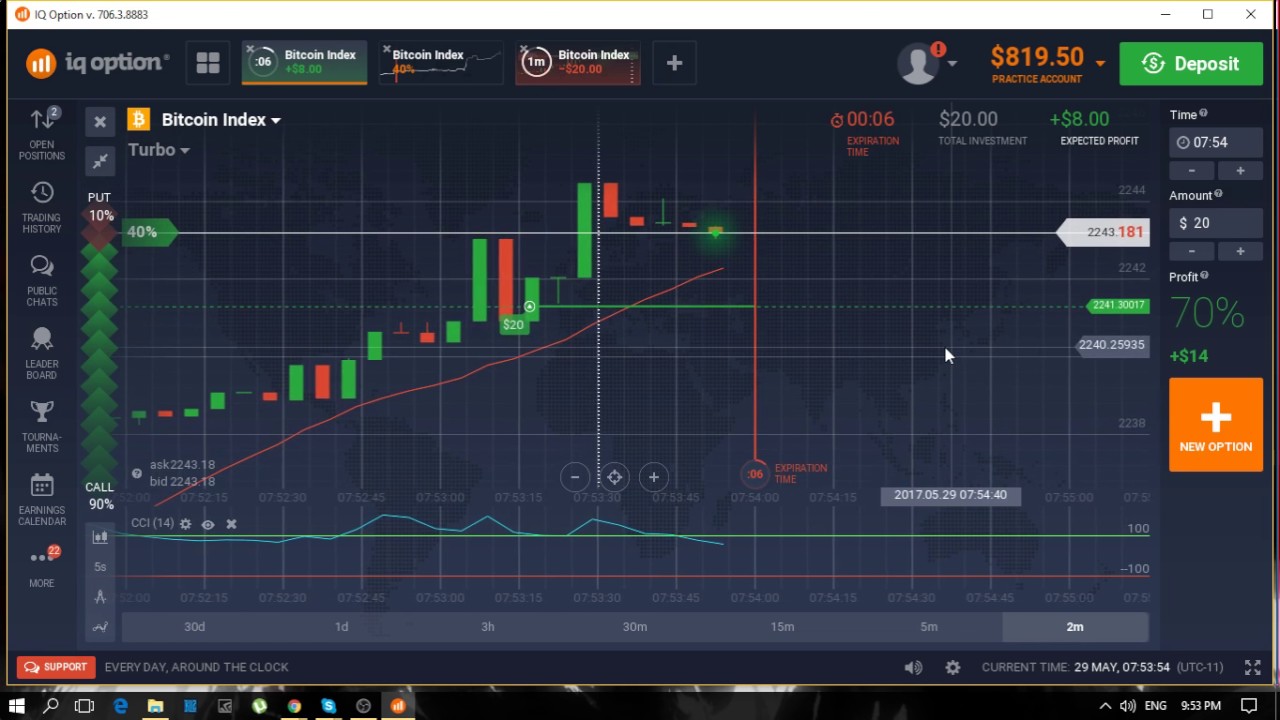Select the 30m chart range
Screen dimensions: 1280x720
click(x=635, y=627)
